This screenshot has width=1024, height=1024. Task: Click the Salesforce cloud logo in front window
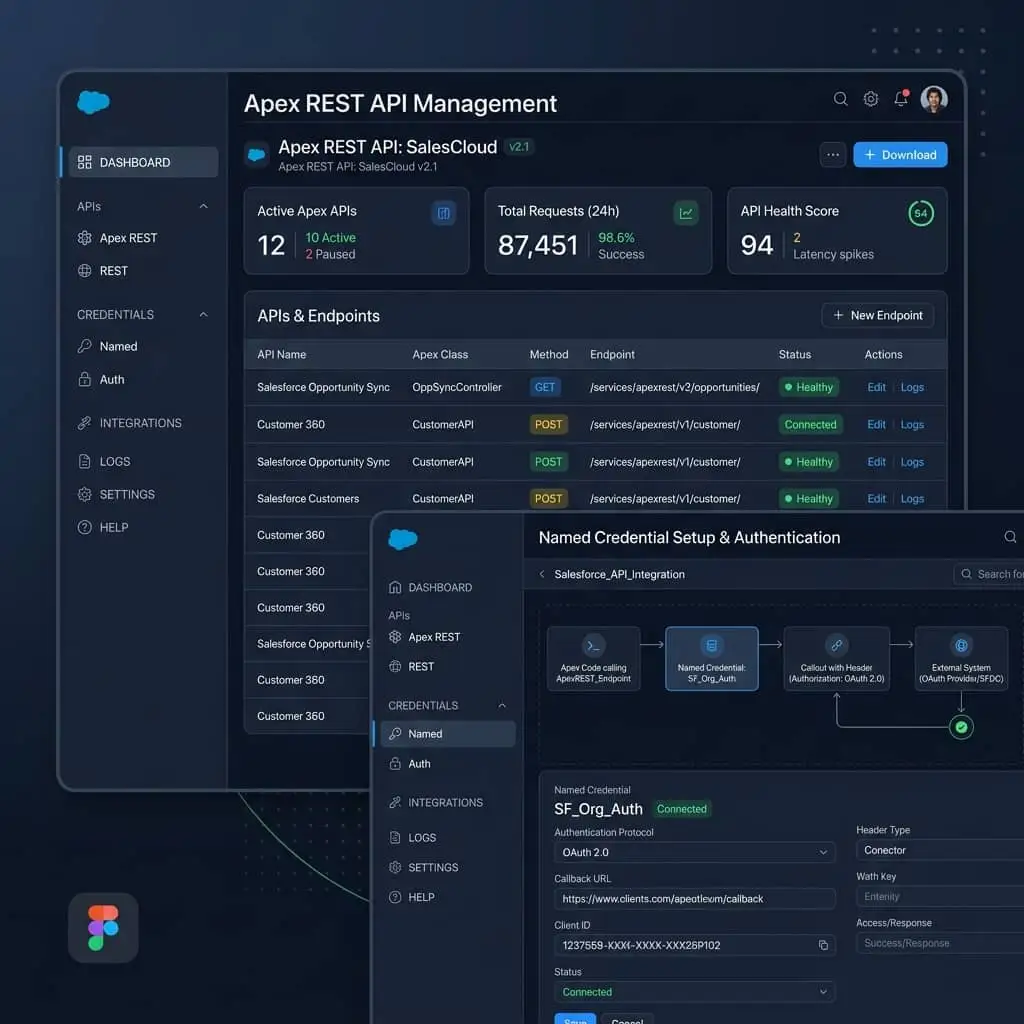(x=403, y=539)
